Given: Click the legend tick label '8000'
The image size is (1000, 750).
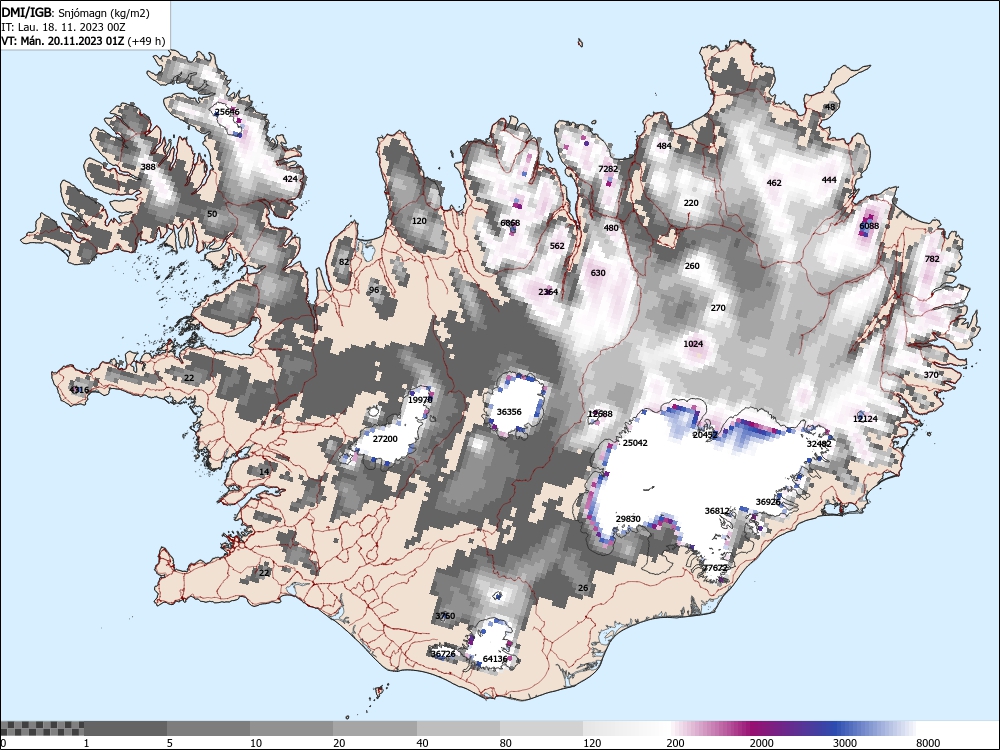Looking at the screenshot, I should coord(928,743).
